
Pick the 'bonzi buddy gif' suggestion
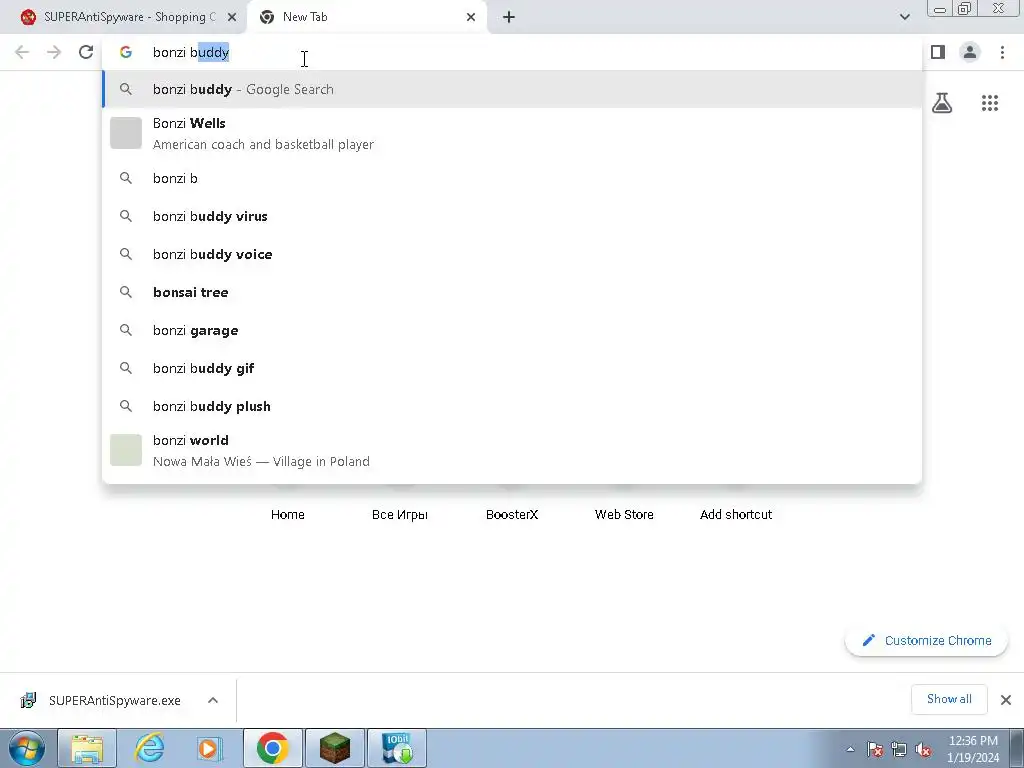(513, 368)
